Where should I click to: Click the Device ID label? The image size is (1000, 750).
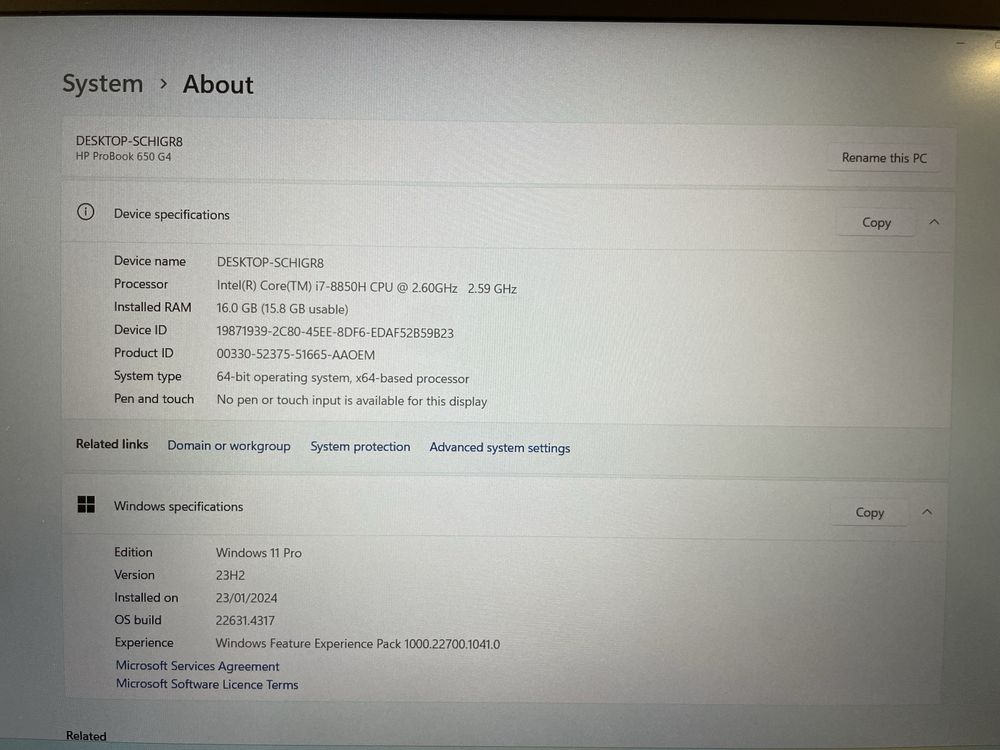click(x=140, y=330)
